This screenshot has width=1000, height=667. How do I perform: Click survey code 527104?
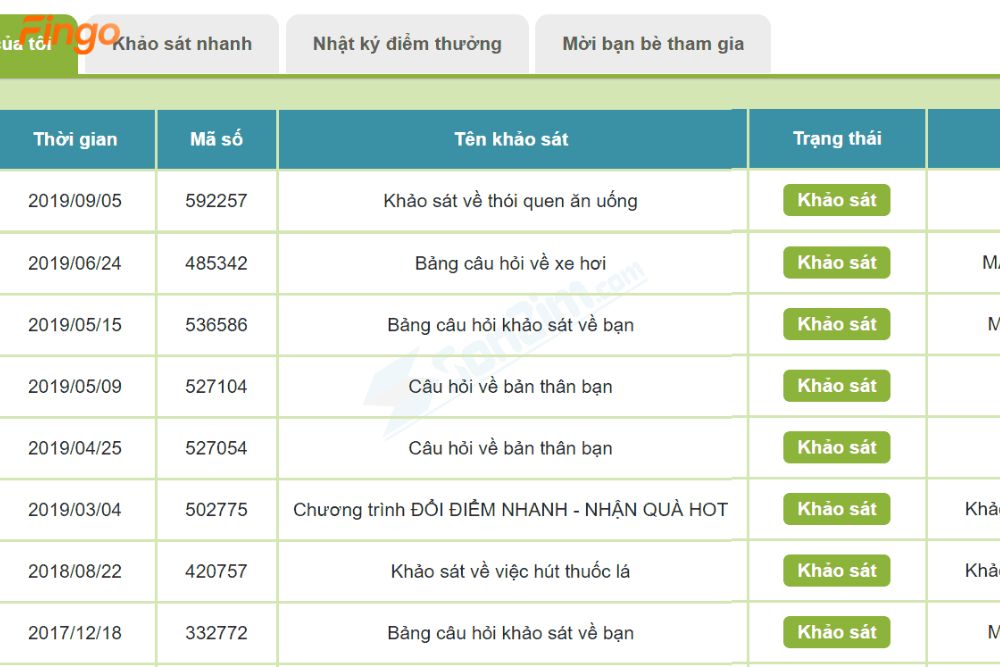(x=216, y=386)
